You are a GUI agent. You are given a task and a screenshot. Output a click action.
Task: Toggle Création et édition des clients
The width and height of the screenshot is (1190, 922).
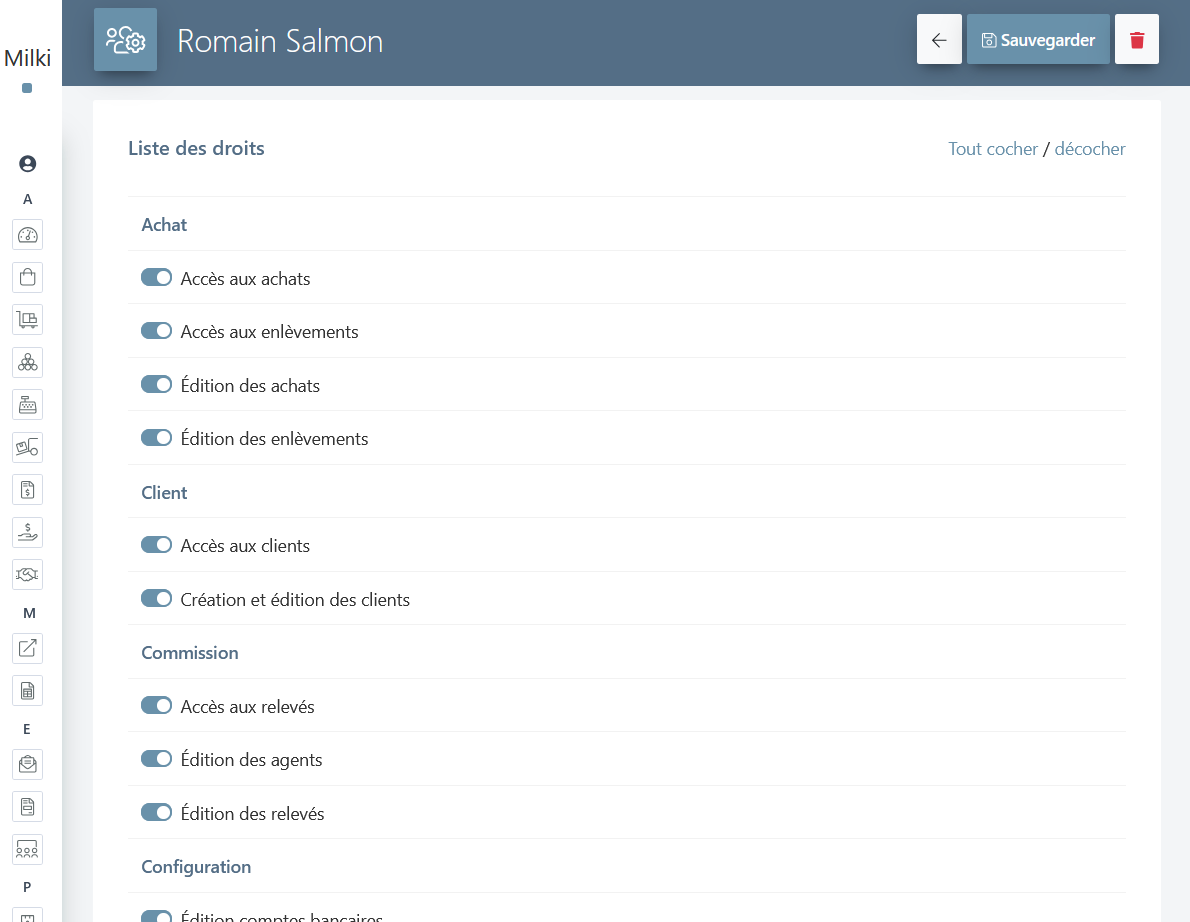pos(156,599)
